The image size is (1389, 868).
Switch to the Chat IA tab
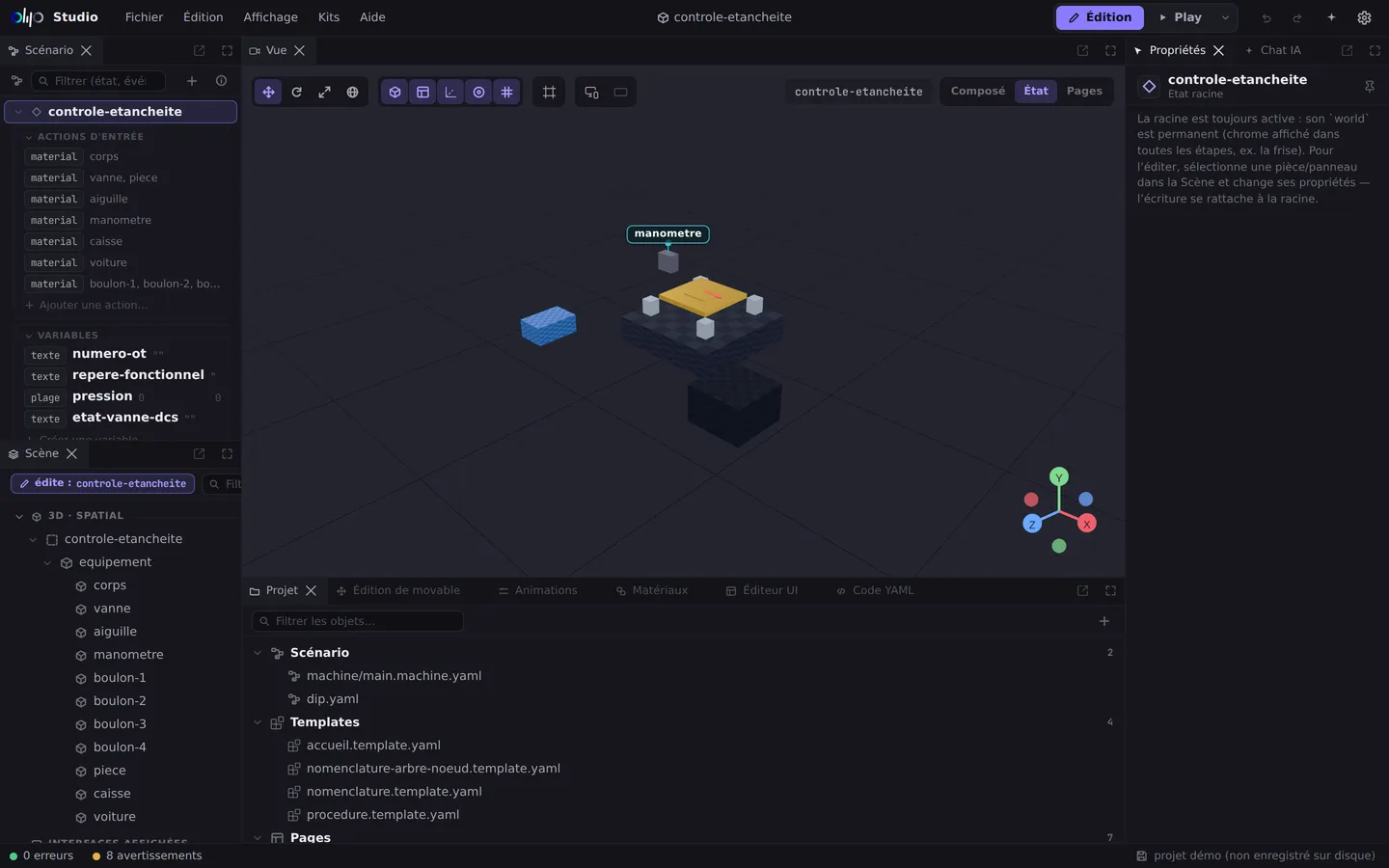[1272, 50]
